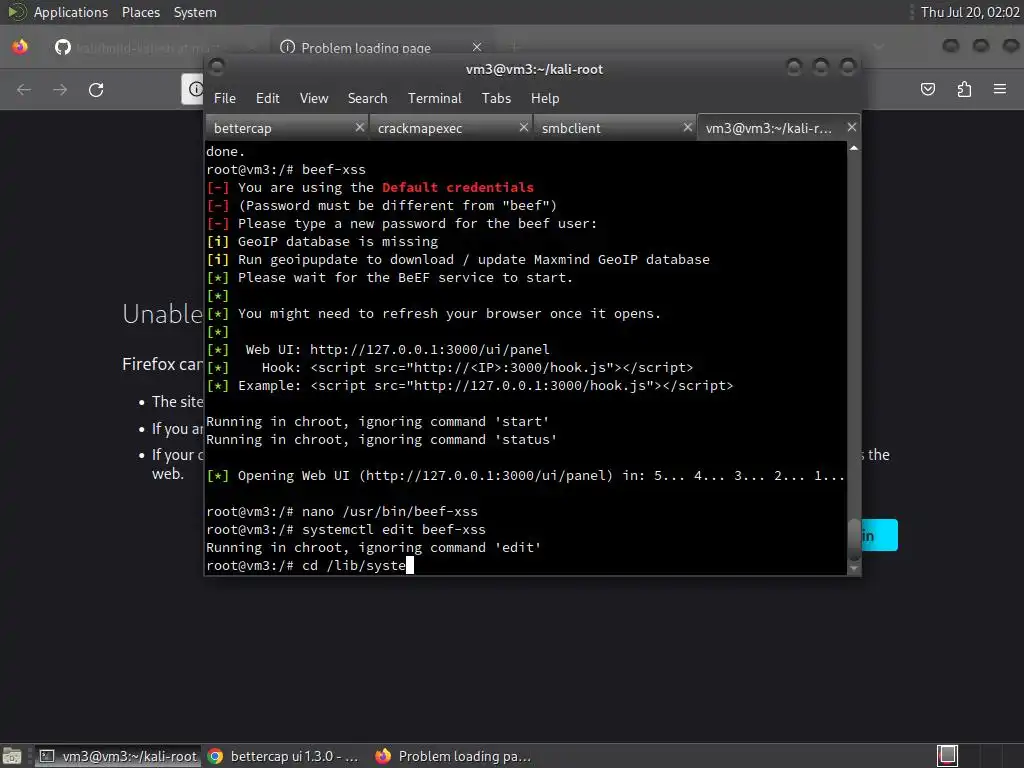
Task: Click Firefox back arrow button
Action: [24, 89]
